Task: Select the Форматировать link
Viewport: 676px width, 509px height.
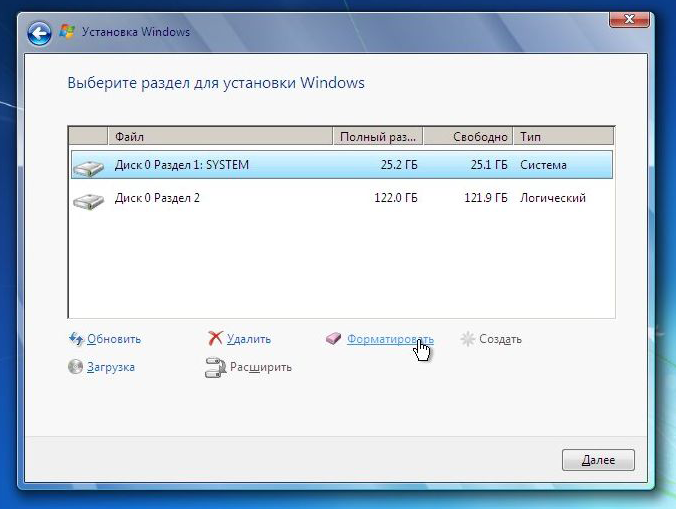Action: (x=390, y=339)
